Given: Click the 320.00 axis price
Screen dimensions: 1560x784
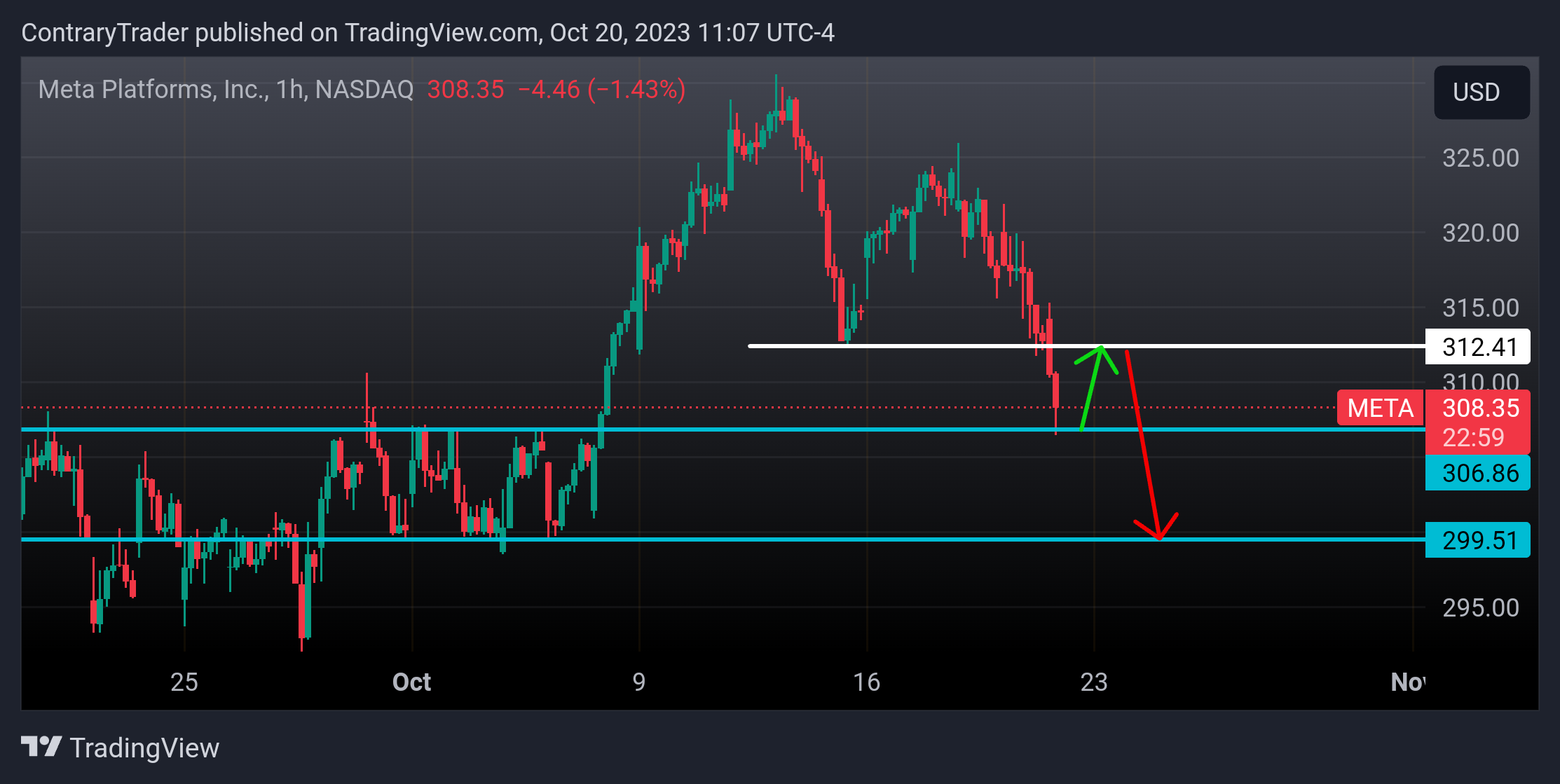Looking at the screenshot, I should click(1480, 233).
